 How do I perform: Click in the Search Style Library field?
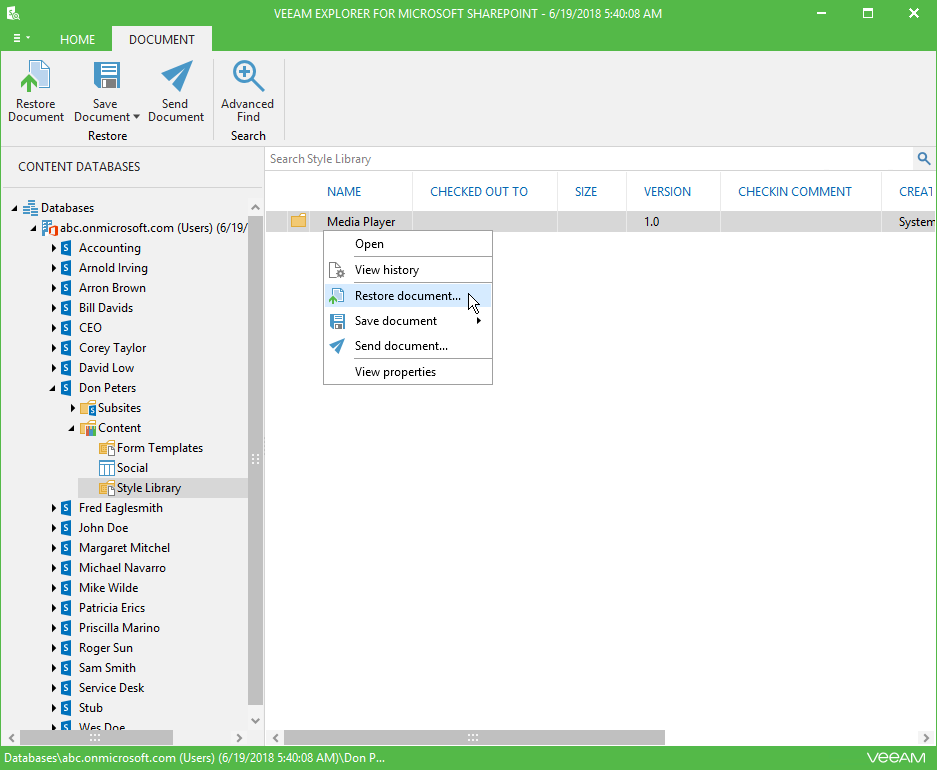click(589, 159)
